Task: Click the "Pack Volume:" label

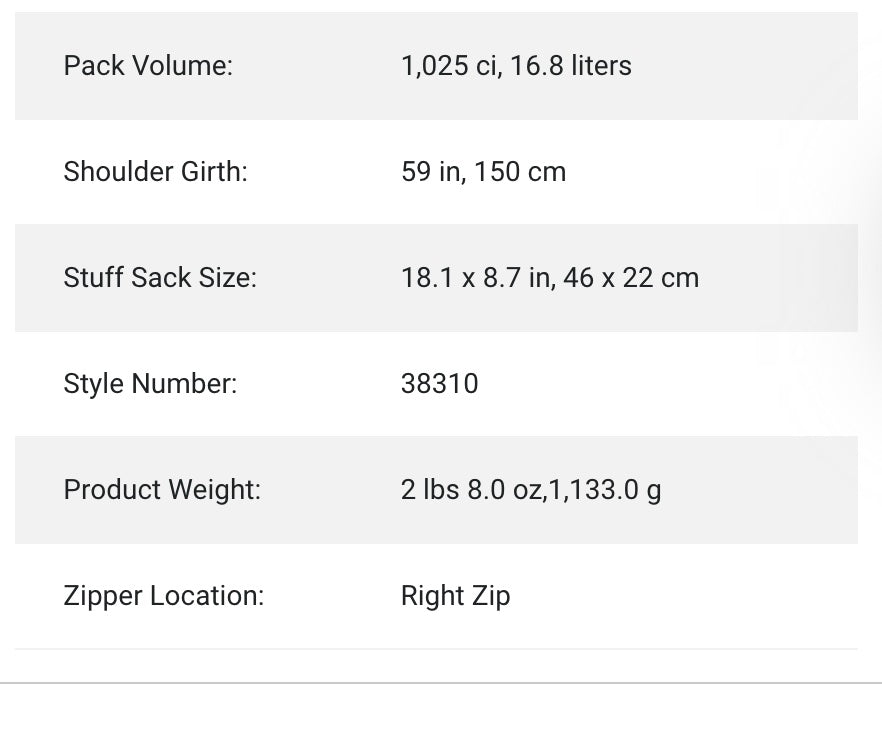Action: coord(148,66)
